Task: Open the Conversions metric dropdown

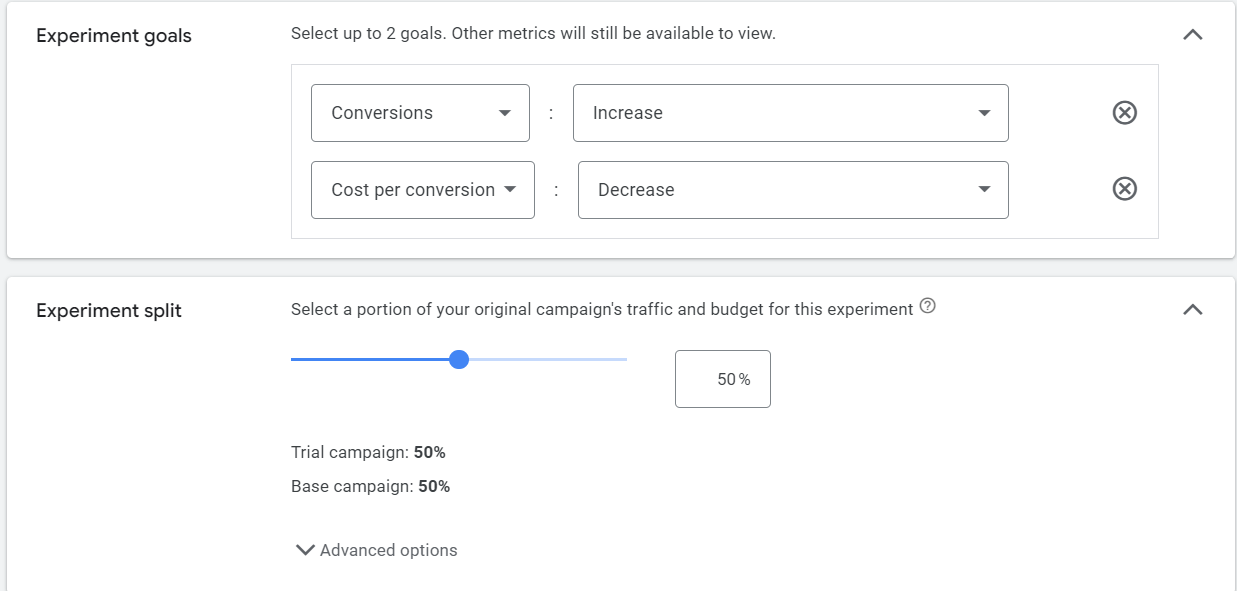Action: (420, 113)
